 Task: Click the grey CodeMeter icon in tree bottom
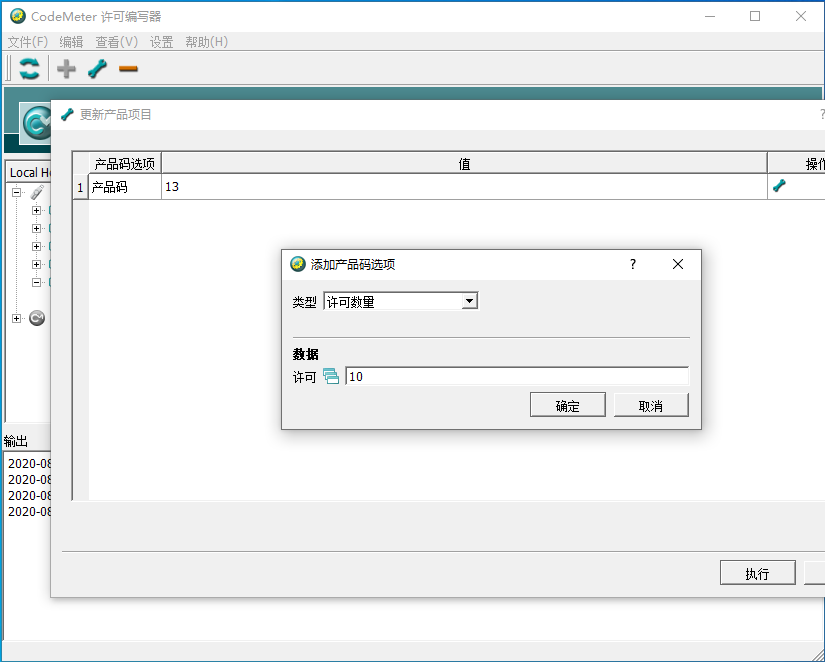(x=37, y=318)
